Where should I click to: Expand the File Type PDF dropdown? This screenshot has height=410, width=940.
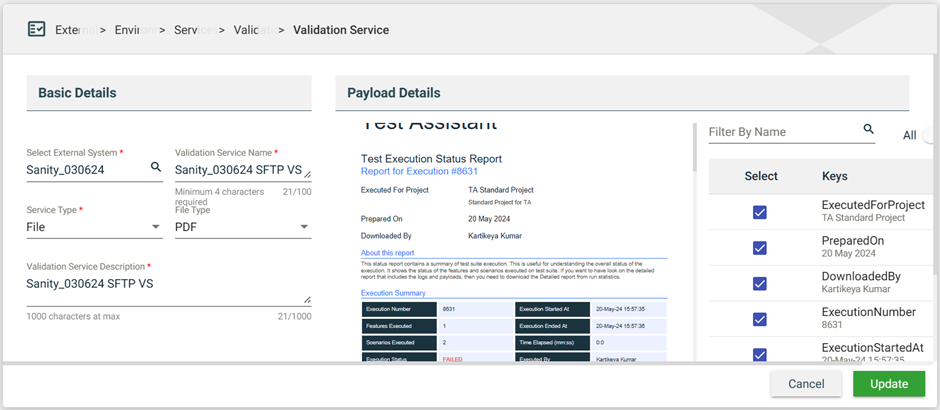coord(242,227)
